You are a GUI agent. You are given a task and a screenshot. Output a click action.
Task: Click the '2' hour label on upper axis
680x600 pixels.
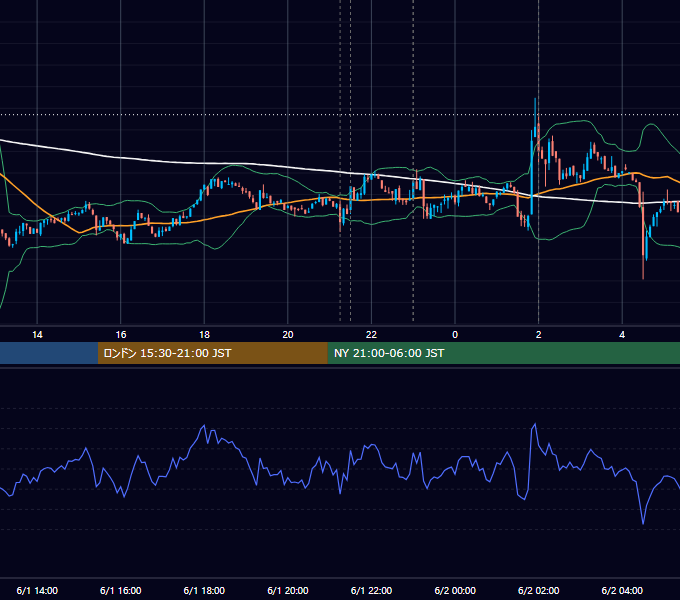point(539,335)
